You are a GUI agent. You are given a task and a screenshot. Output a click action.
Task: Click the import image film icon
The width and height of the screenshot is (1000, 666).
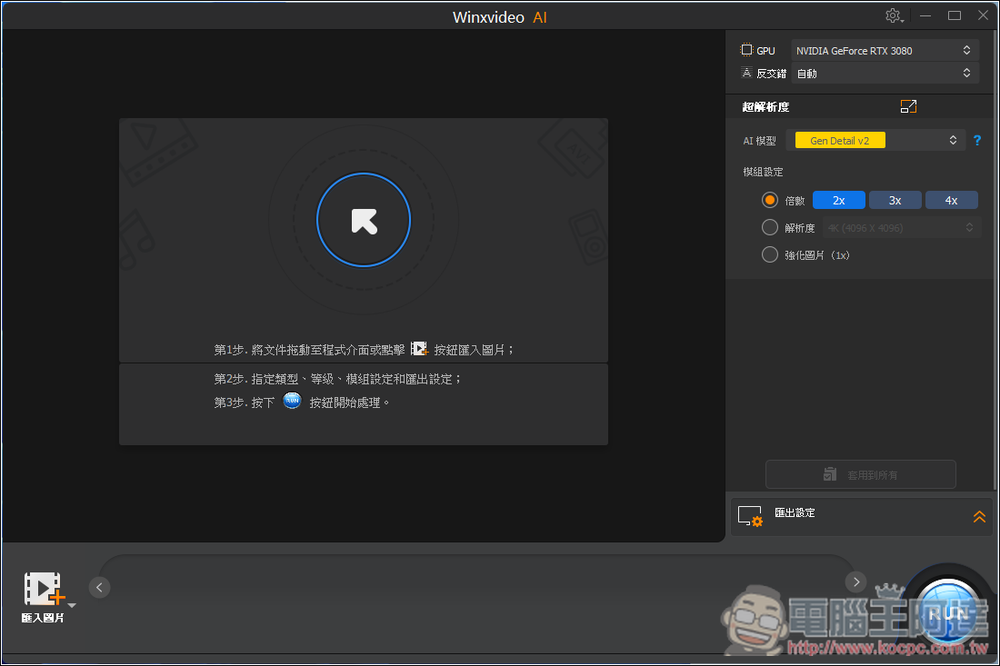[43, 588]
